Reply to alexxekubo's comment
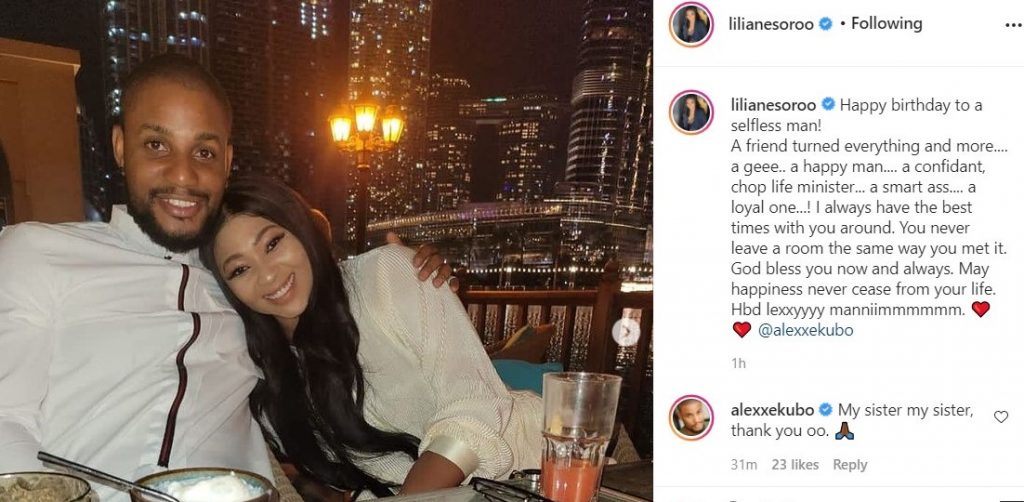Screen dimensions: 1024x502 [x=850, y=465]
